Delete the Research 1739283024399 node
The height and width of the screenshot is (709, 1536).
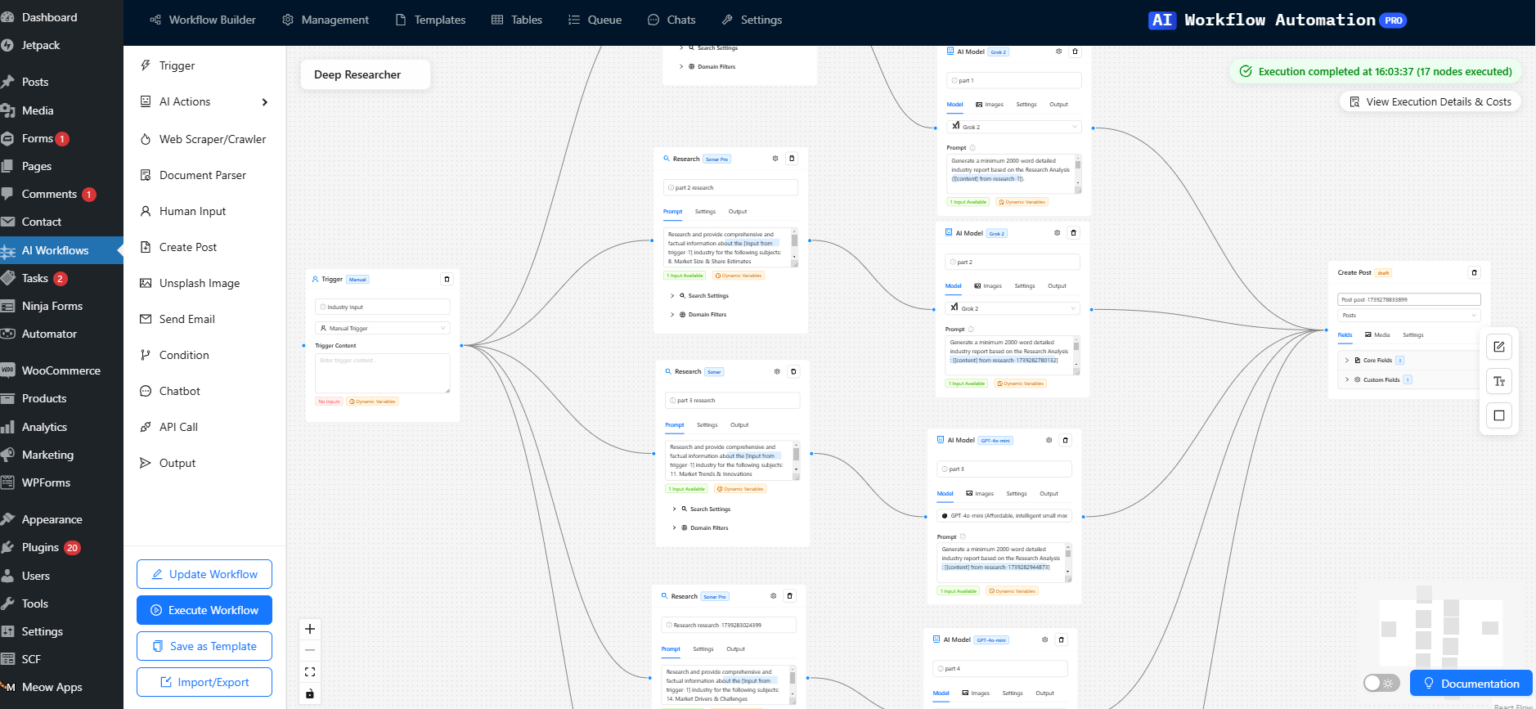tap(789, 596)
